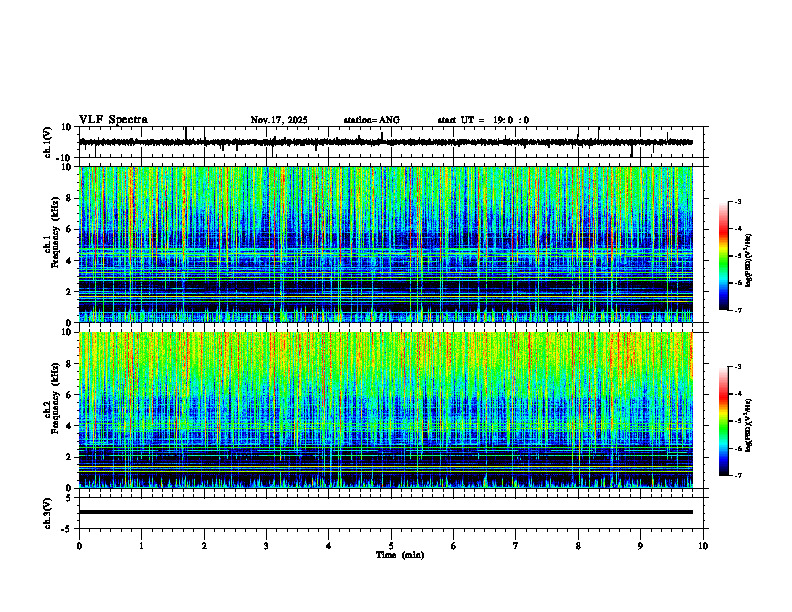Click the "2" kHz tick of ch.1 spectrogram
792x612 pixels.
[x=69, y=291]
